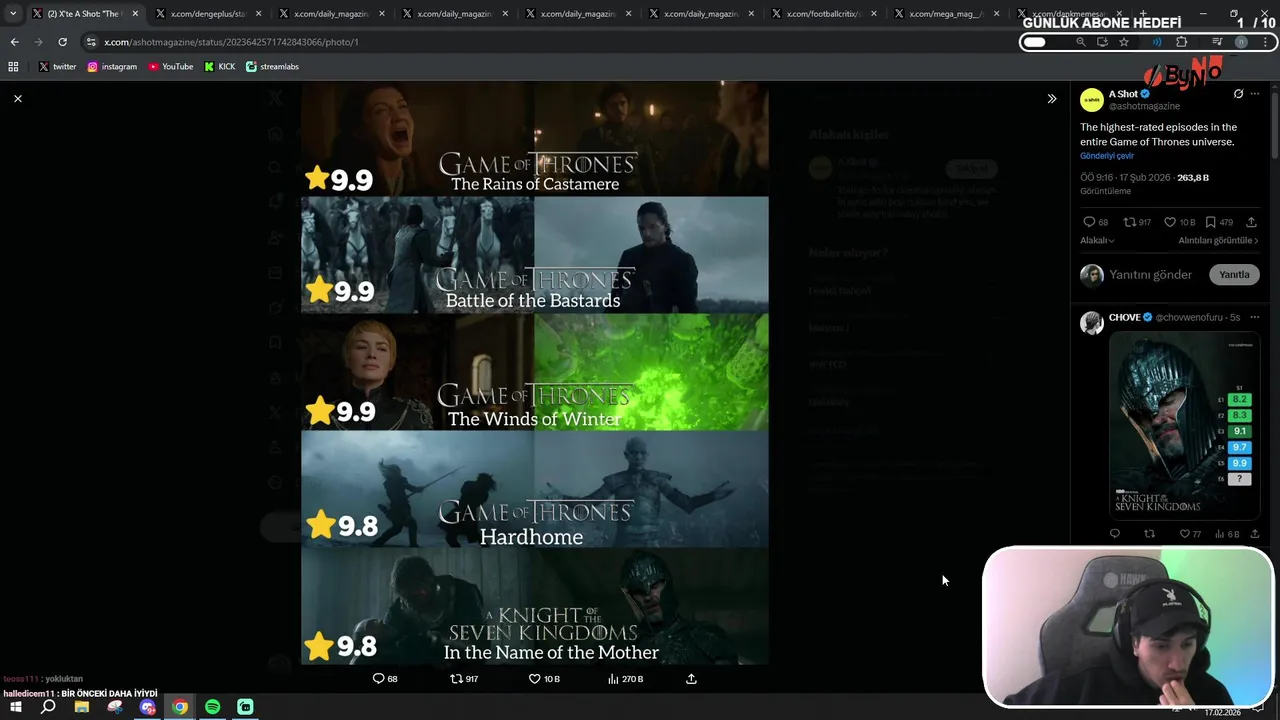Open media control music icon
Viewport: 1280px width, 720px height.
[x=1217, y=42]
